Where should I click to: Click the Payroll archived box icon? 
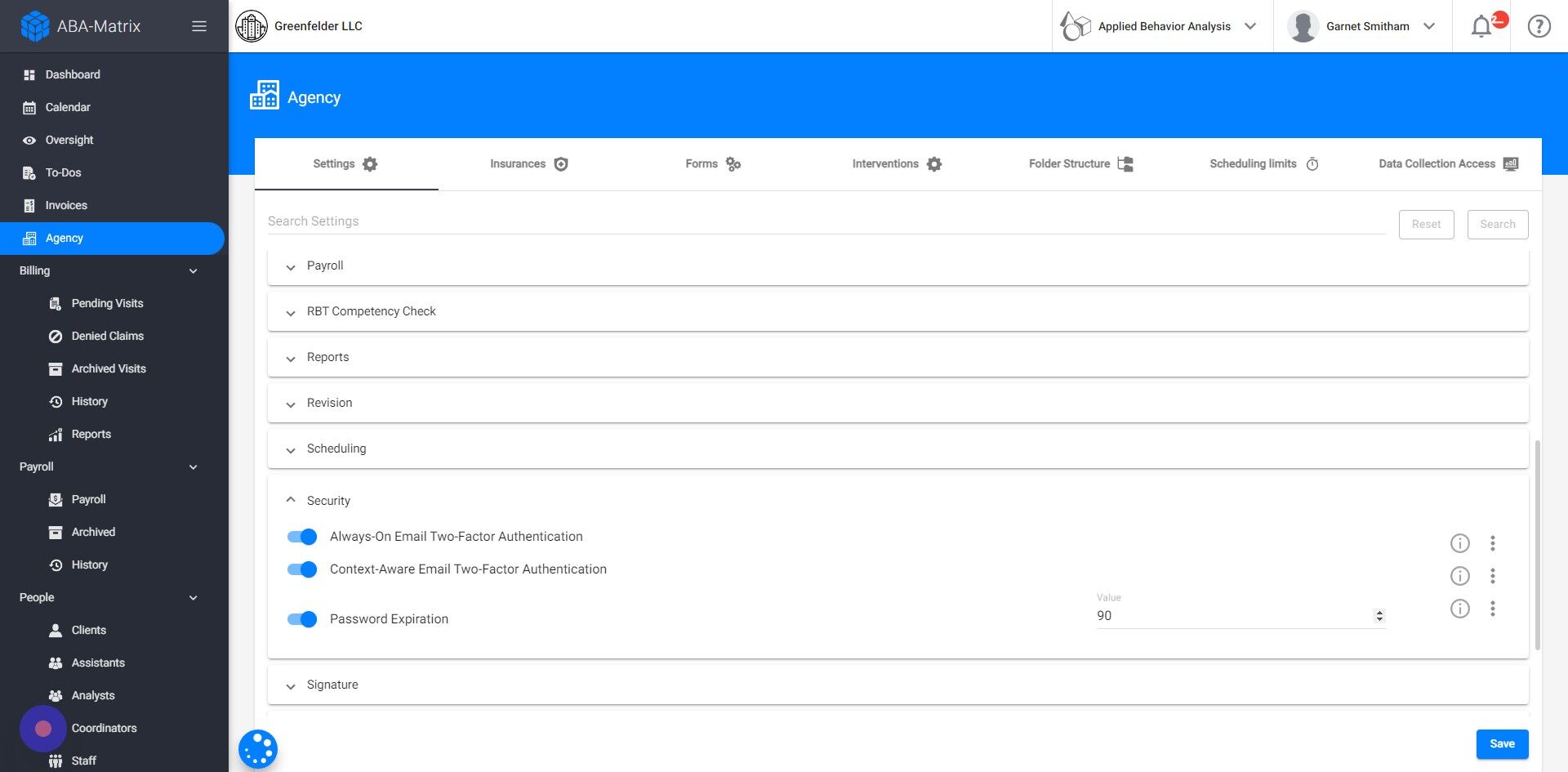(x=56, y=533)
